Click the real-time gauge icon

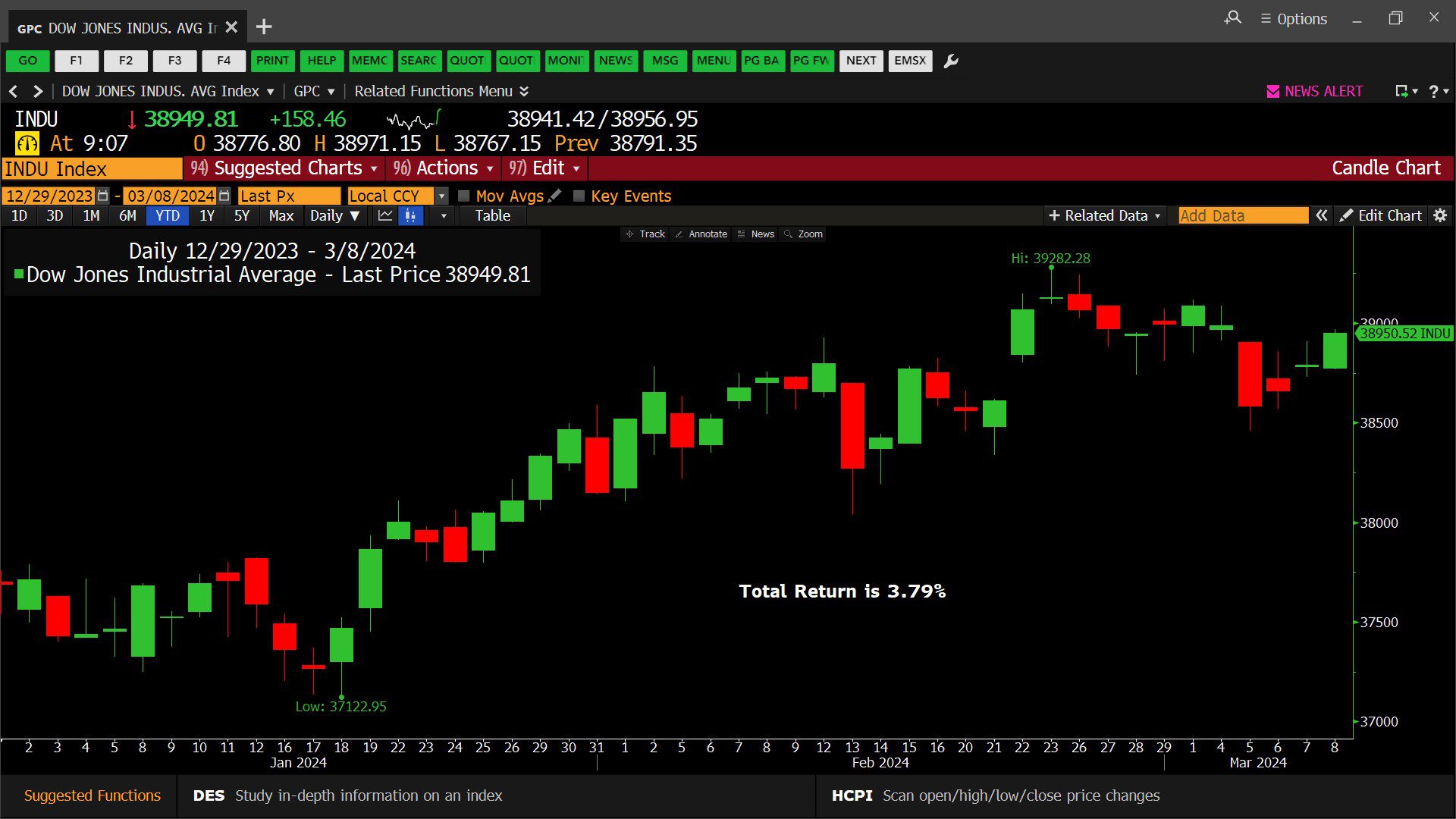[x=27, y=143]
